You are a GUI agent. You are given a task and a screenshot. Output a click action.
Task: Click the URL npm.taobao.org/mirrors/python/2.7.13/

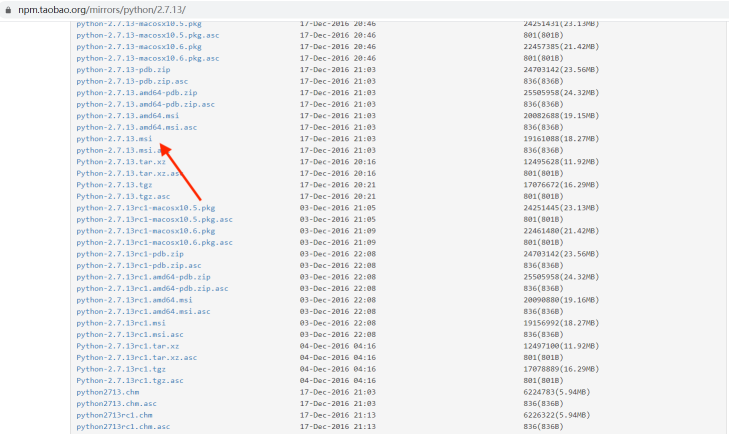(x=102, y=10)
